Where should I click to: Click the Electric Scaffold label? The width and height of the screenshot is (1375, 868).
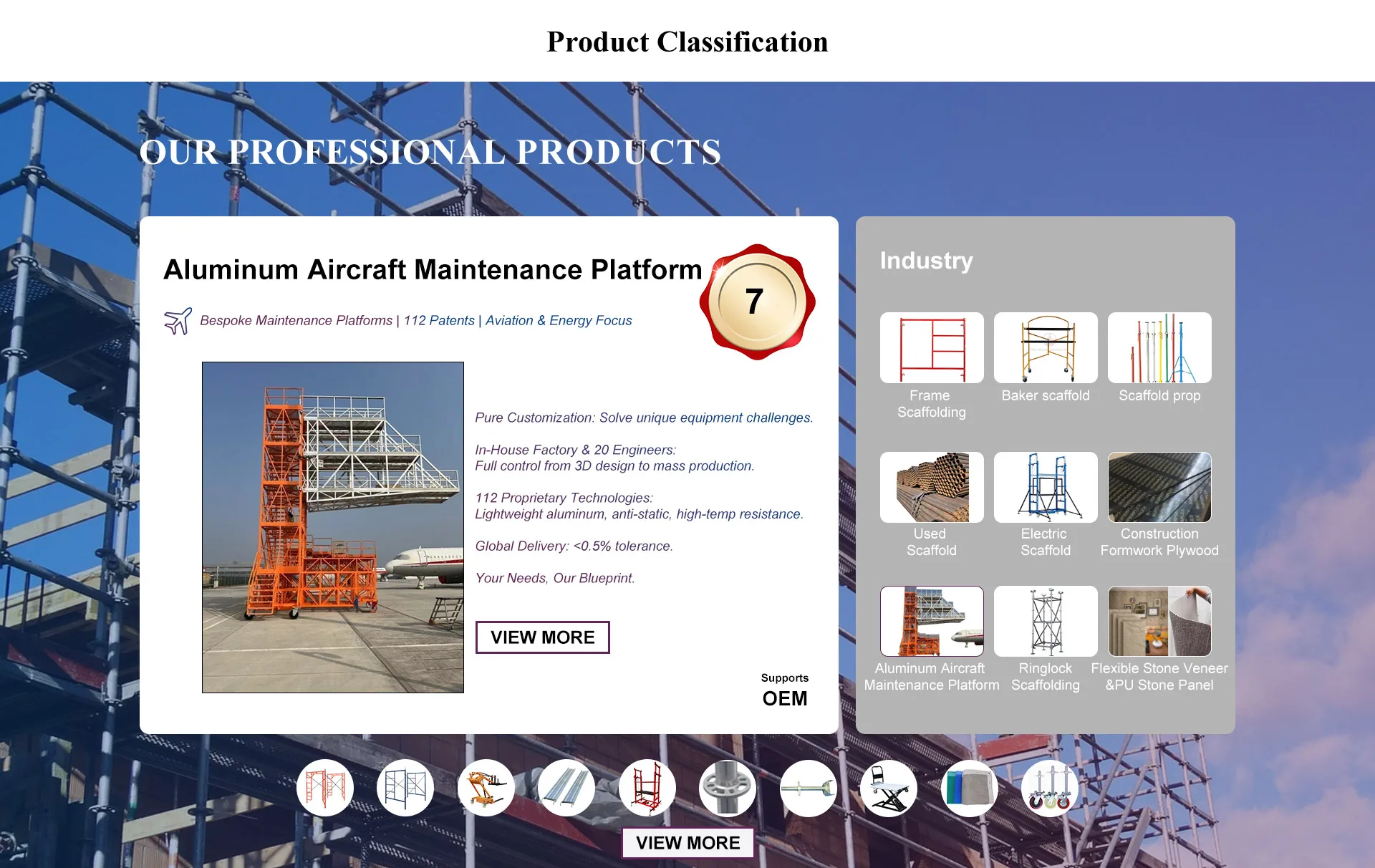coord(1046,542)
